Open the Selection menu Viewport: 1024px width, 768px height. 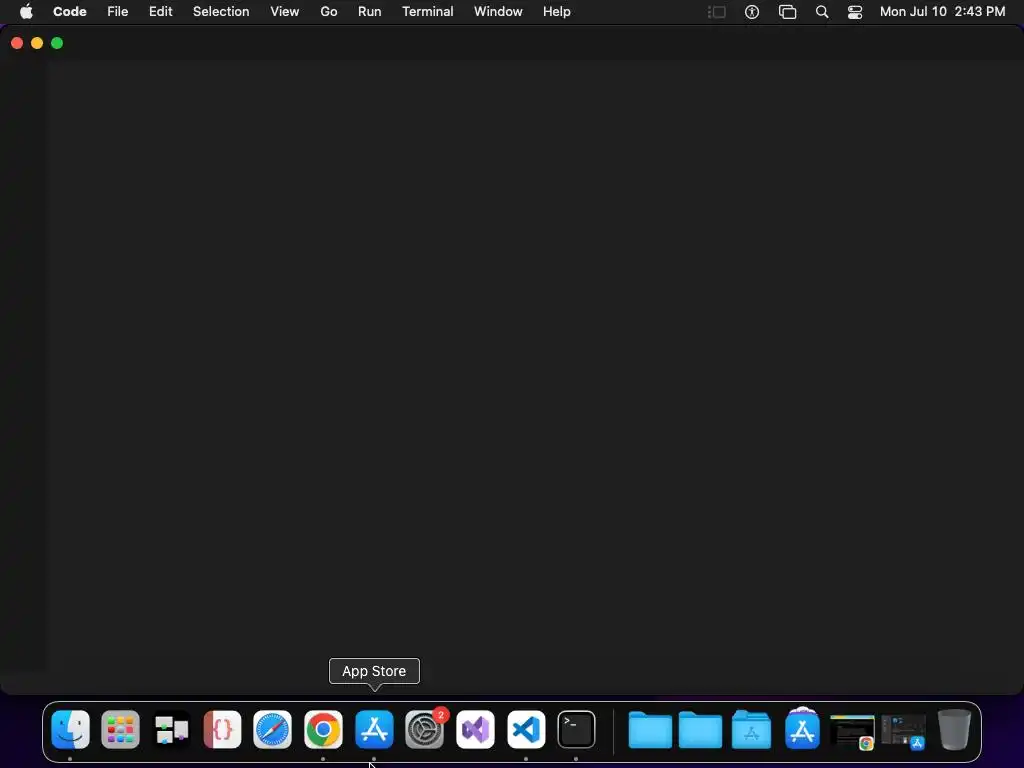click(x=221, y=12)
